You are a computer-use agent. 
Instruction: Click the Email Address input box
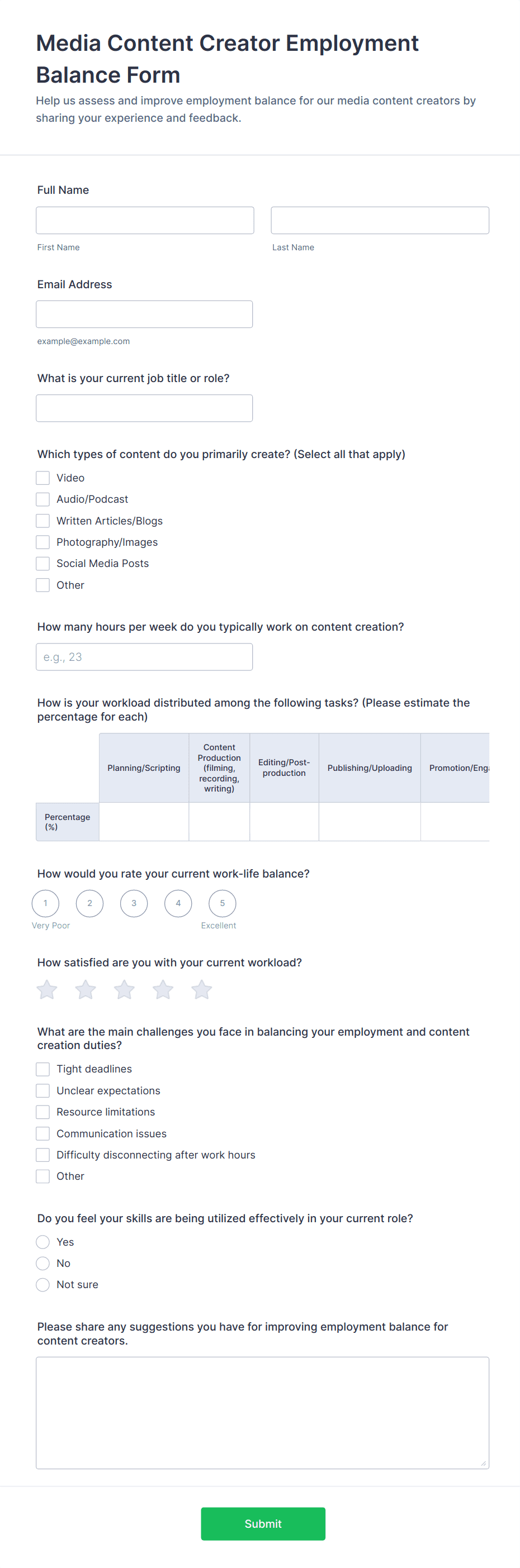click(x=144, y=314)
